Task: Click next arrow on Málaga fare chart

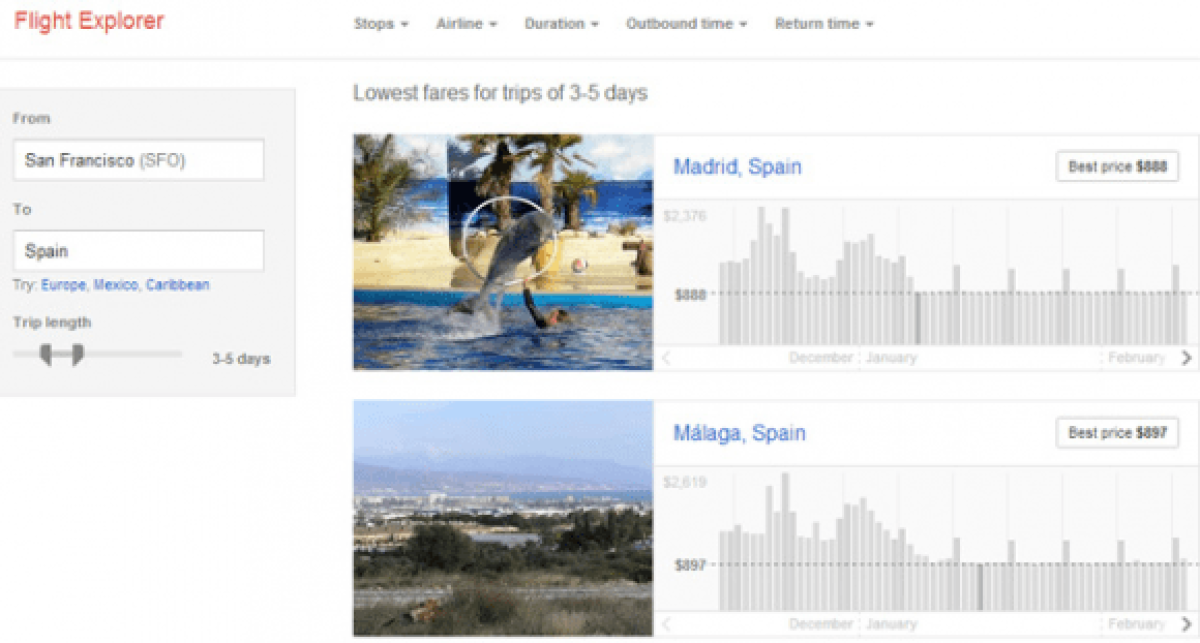Action: coord(1186,625)
